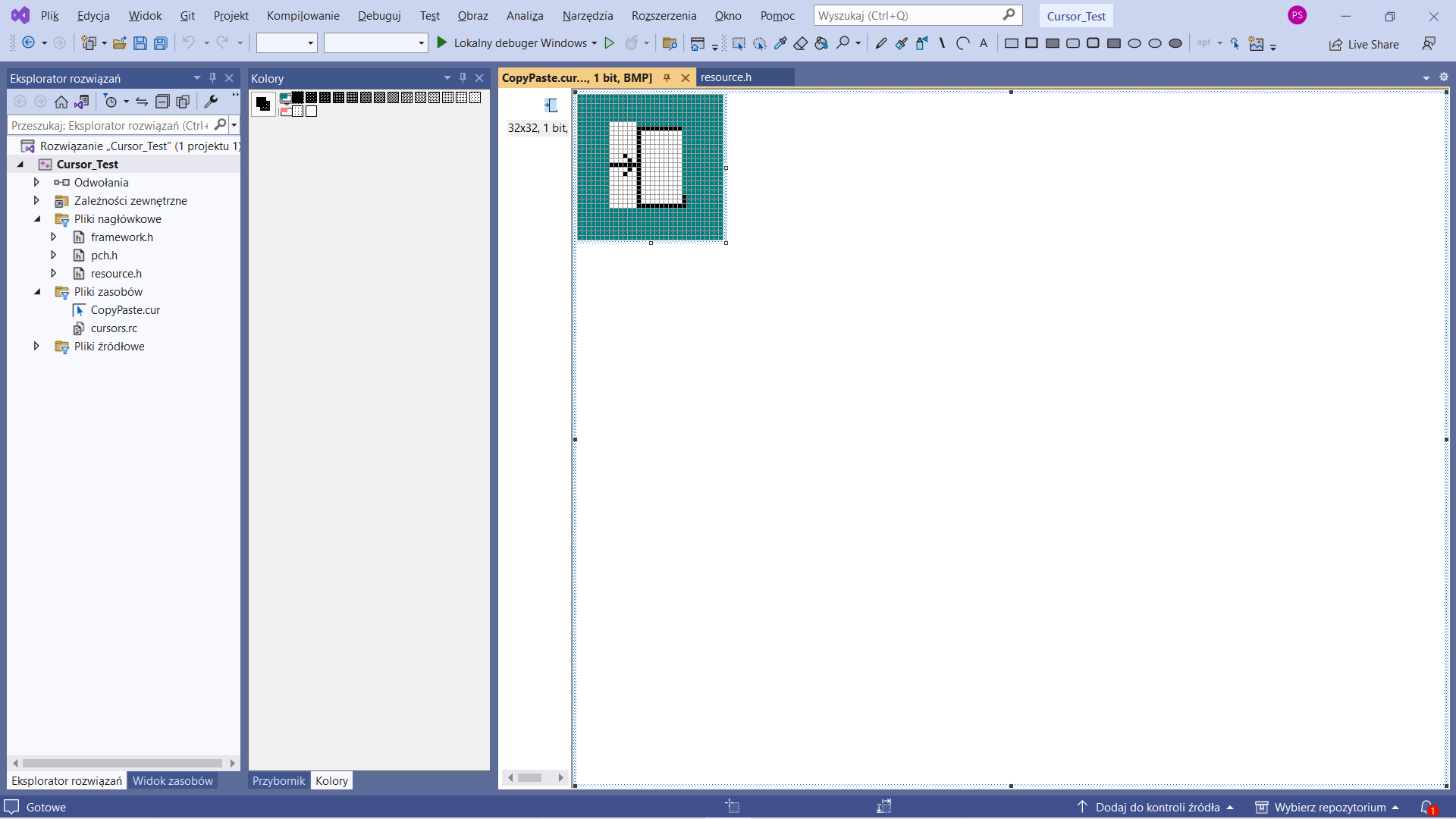Click the Save file icon

click(140, 43)
